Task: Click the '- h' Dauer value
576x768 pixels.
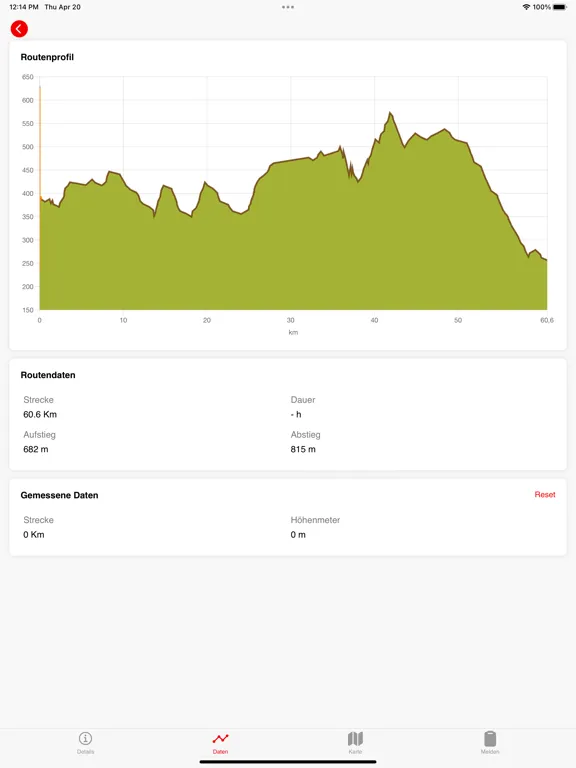Action: (296, 414)
